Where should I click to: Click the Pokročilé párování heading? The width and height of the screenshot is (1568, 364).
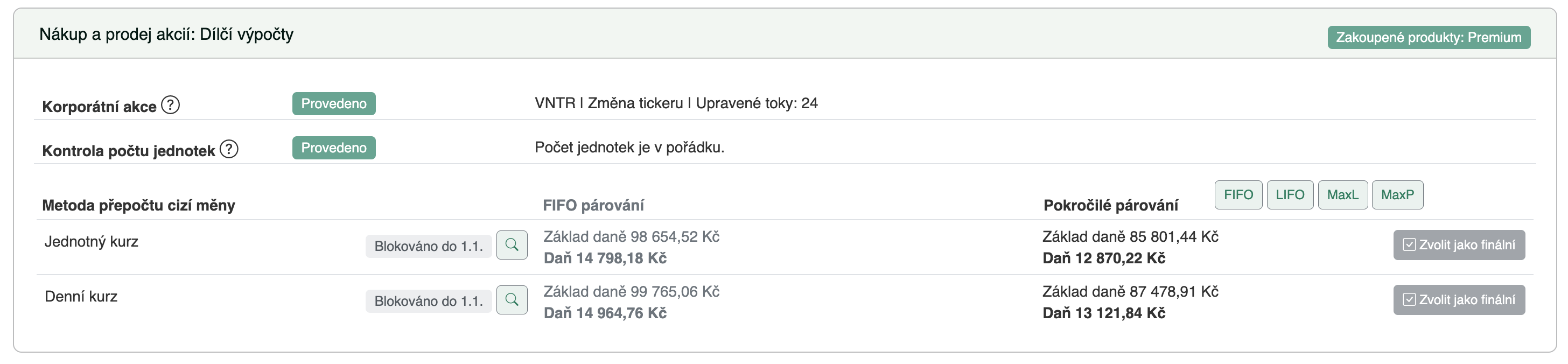pyautogui.click(x=1110, y=205)
